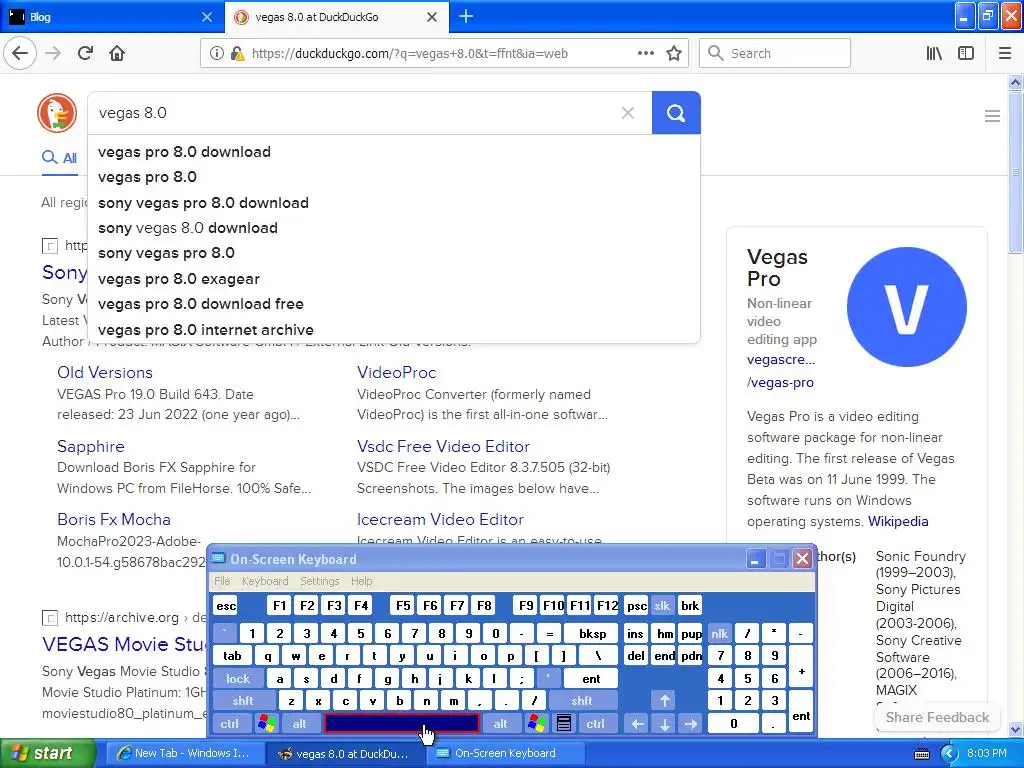1024x768 pixels.
Task: Open the Firefox hamburger menu
Action: [x=1005, y=53]
